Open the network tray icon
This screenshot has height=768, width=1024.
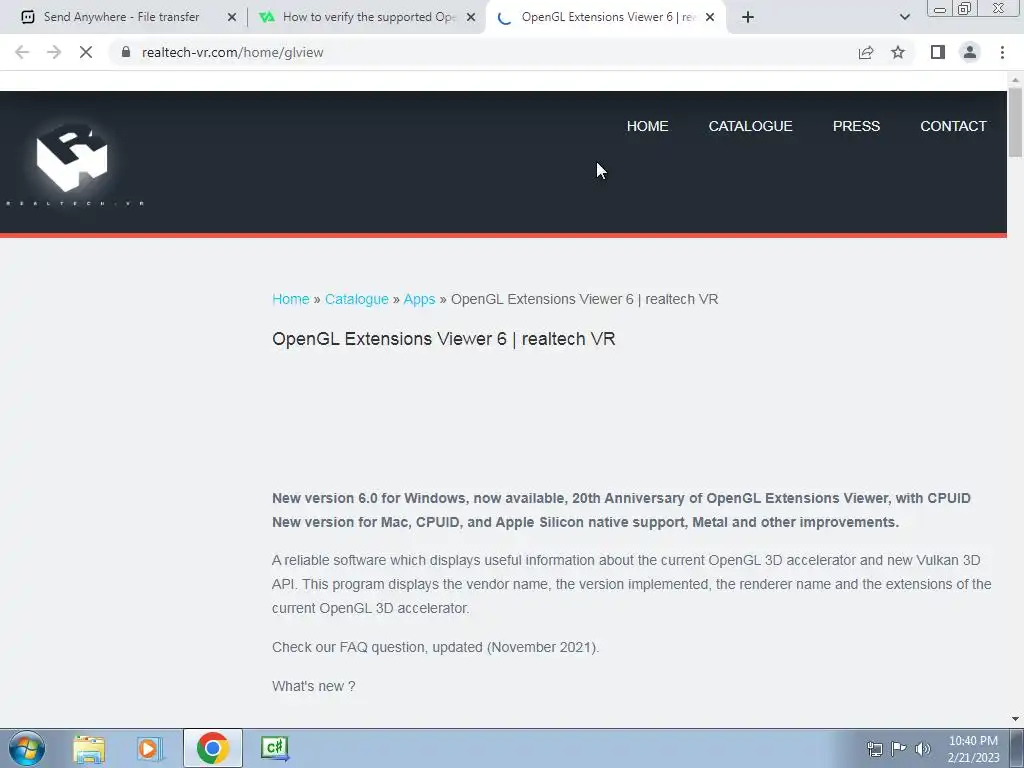point(874,749)
